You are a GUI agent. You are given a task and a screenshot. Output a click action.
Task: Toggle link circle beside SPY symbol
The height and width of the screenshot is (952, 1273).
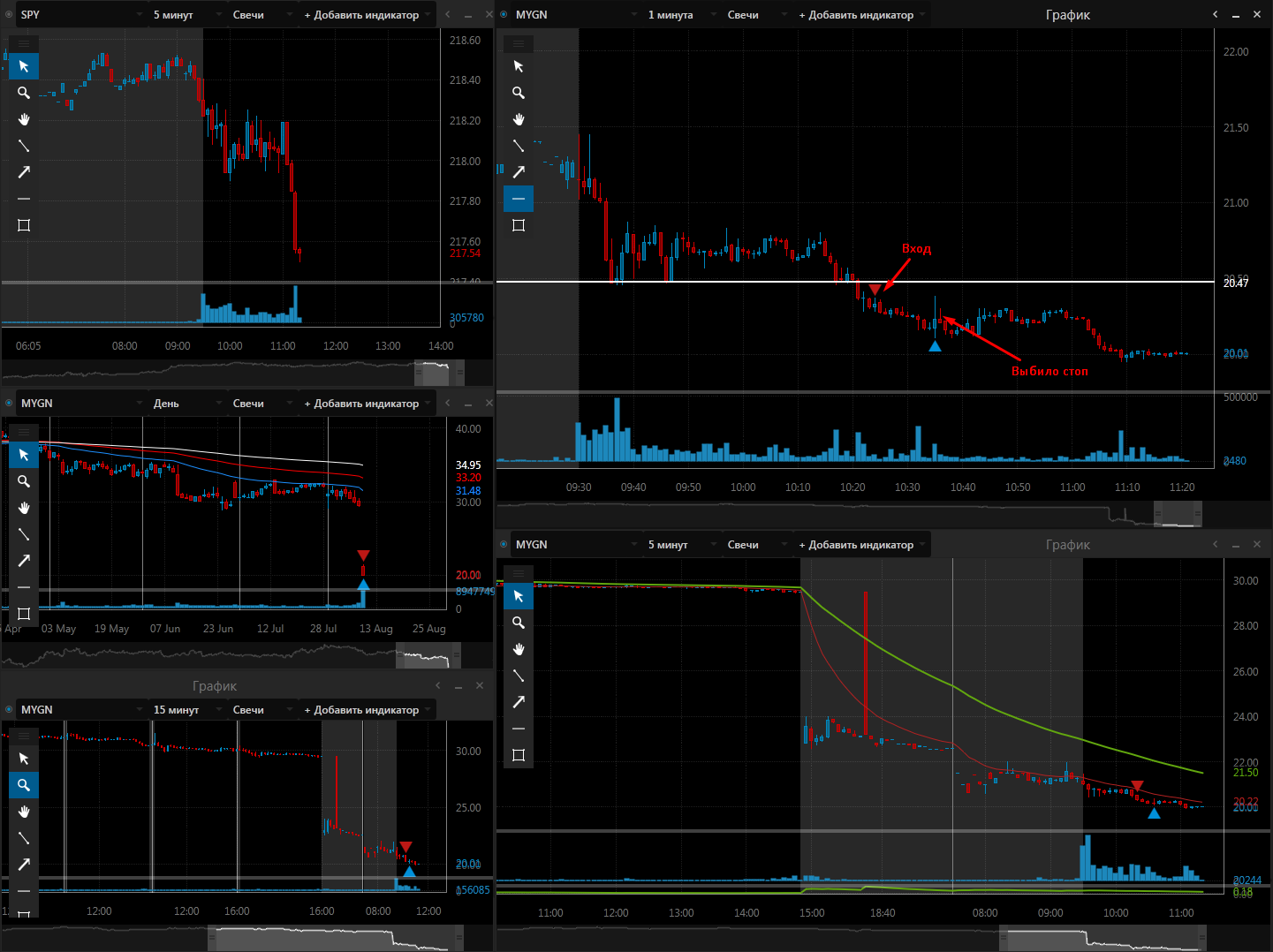pyautogui.click(x=9, y=14)
